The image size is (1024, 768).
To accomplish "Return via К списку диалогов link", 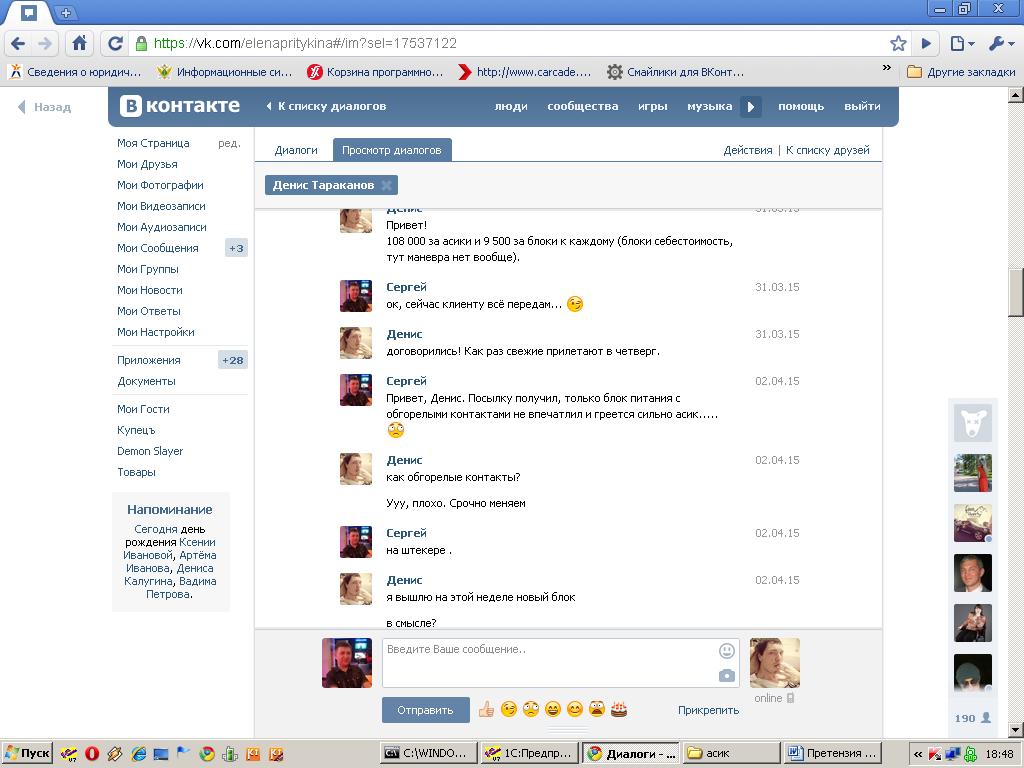I will click(326, 106).
